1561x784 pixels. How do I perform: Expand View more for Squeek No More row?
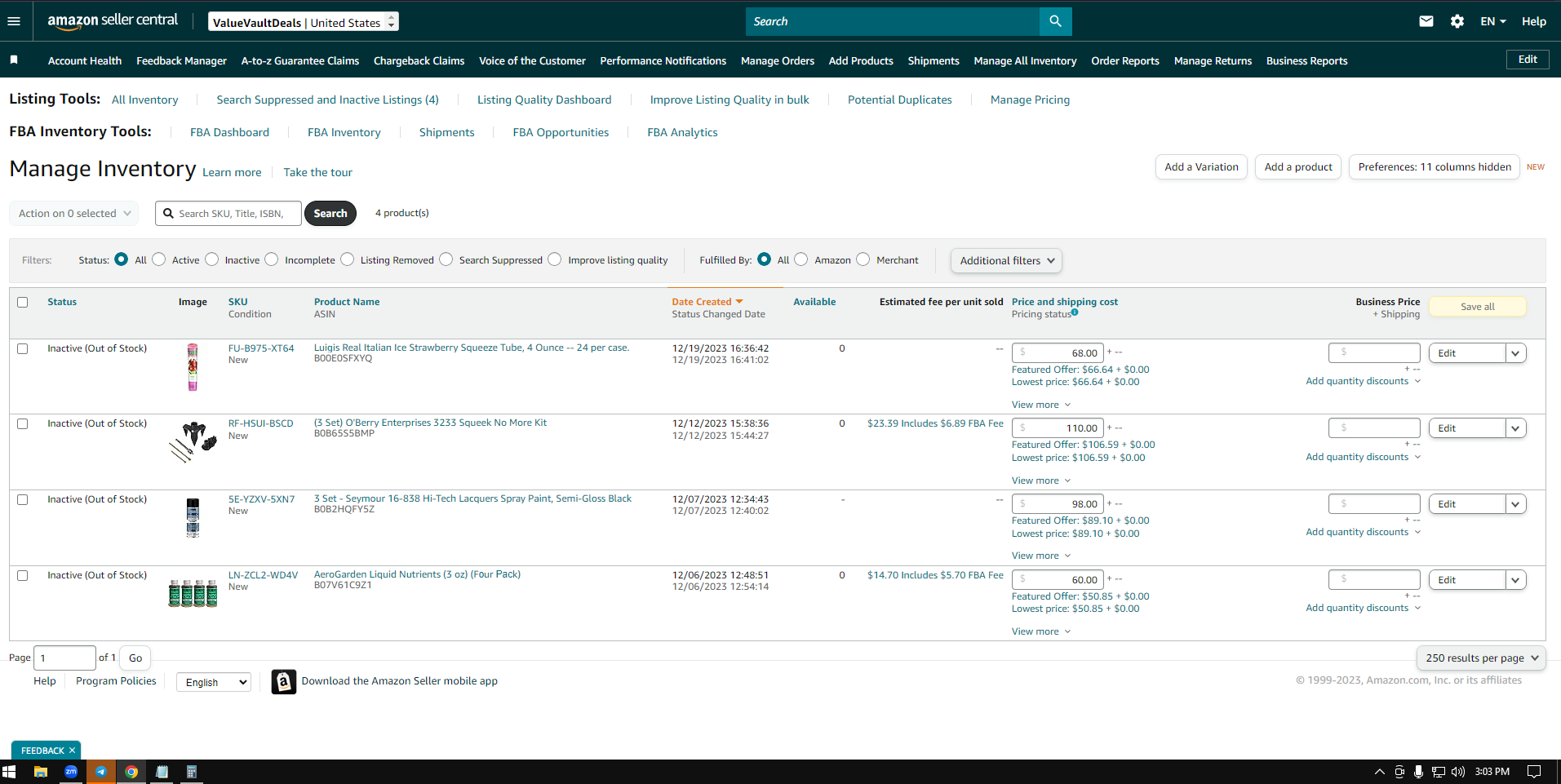(1040, 481)
